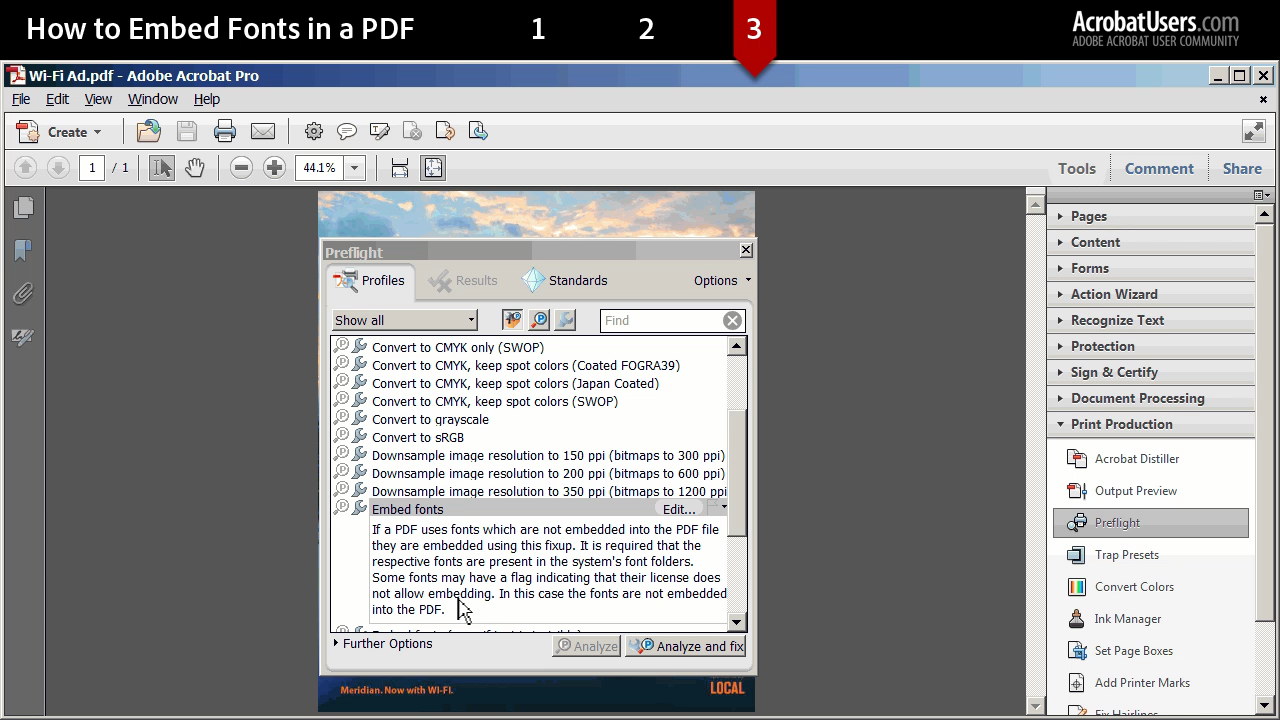Click the Tools pane button
Screen dimensions: 1280x720
pyautogui.click(x=1077, y=168)
